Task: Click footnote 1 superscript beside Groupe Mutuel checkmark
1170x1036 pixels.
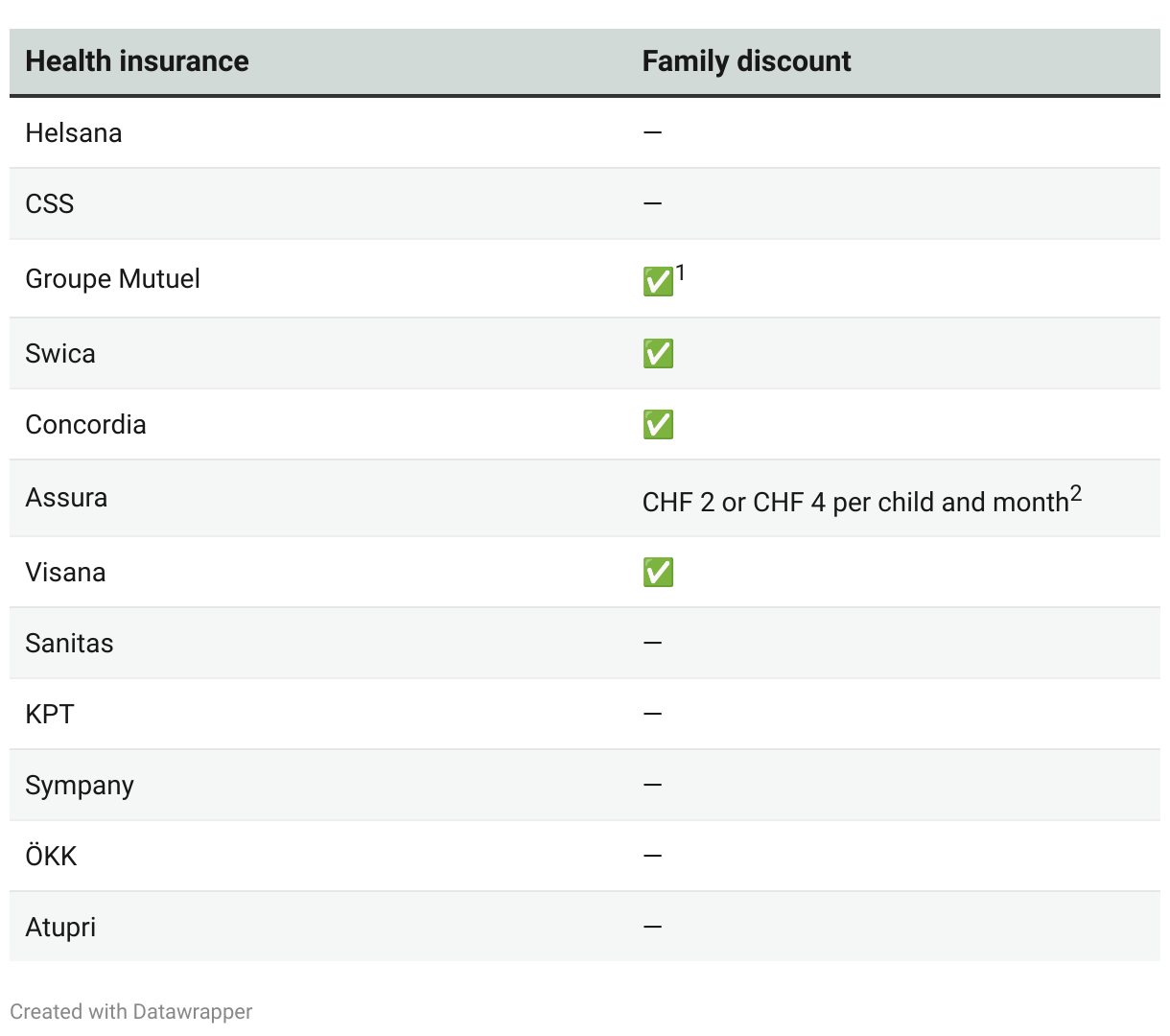Action: [680, 273]
